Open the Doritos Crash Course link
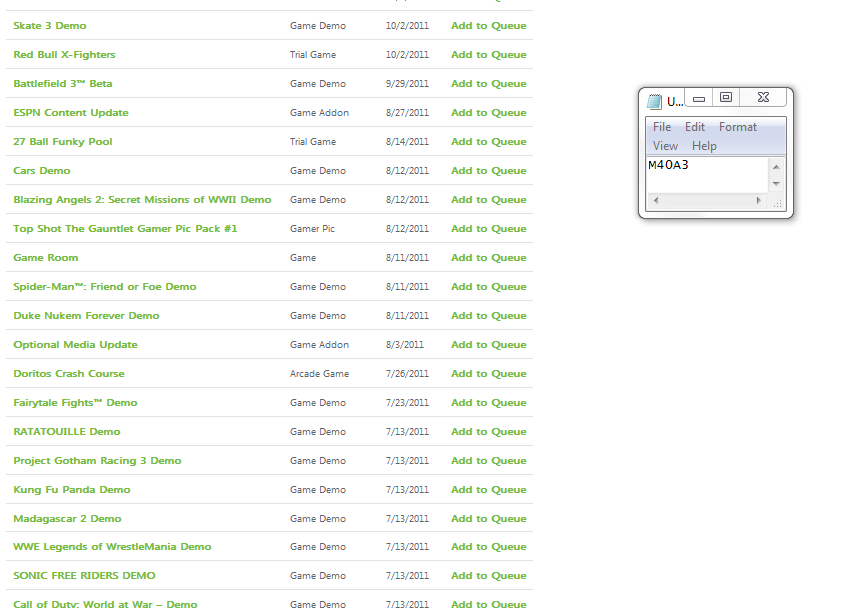842x608 pixels. (68, 374)
